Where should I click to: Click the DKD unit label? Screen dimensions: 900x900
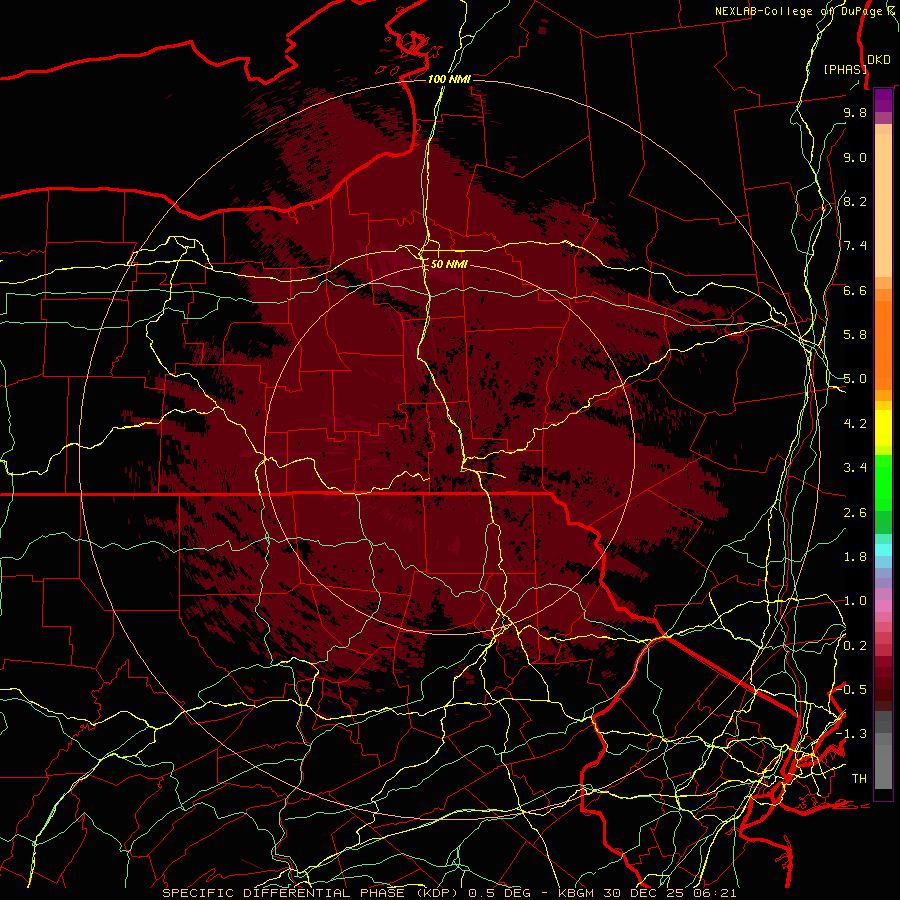[879, 60]
